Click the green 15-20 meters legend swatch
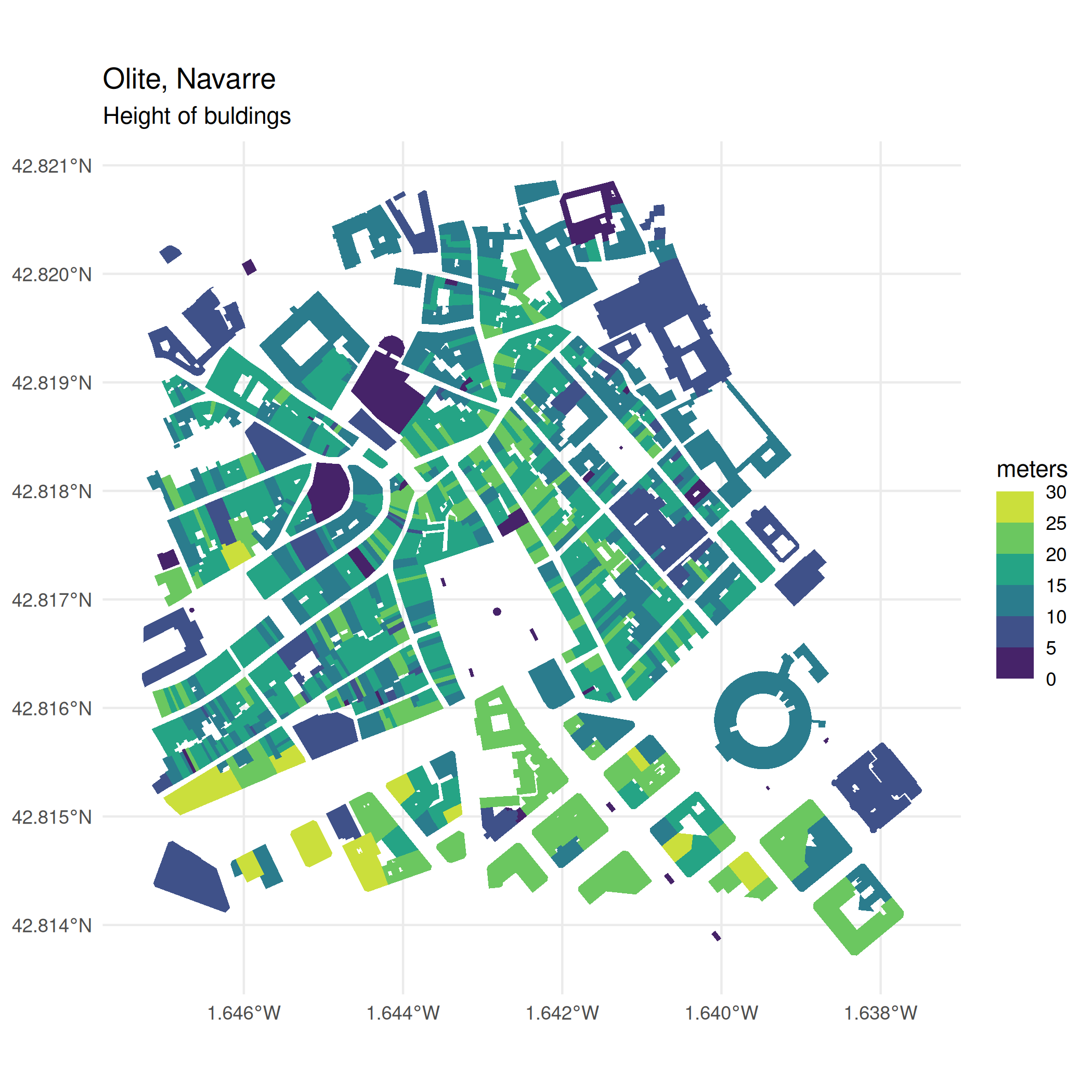Viewport: 1092px width, 1092px height. click(1015, 569)
